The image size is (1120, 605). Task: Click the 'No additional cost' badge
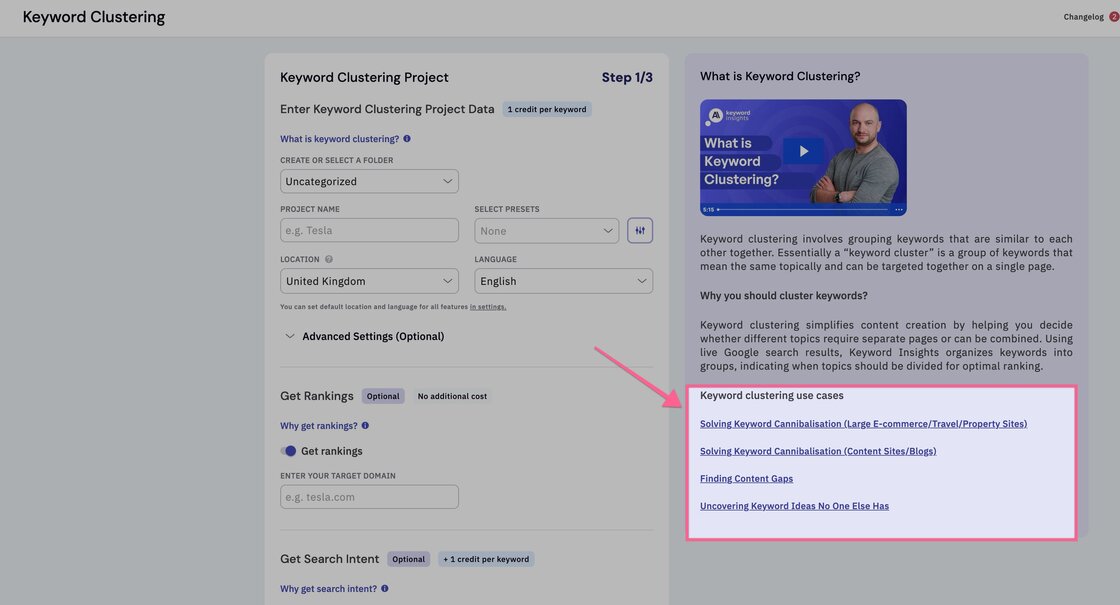(x=452, y=396)
